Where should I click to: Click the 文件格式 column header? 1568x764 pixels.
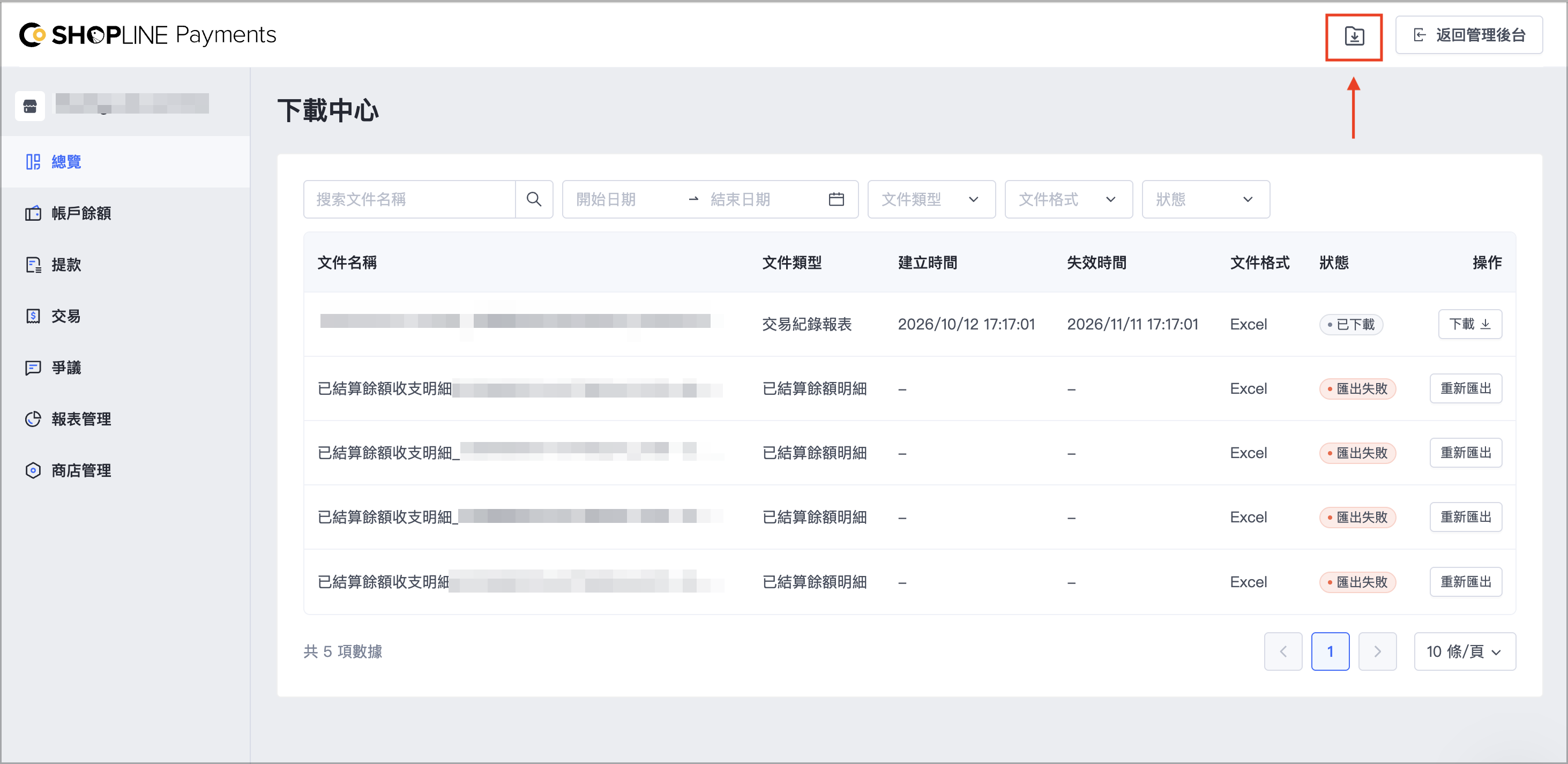1259,263
